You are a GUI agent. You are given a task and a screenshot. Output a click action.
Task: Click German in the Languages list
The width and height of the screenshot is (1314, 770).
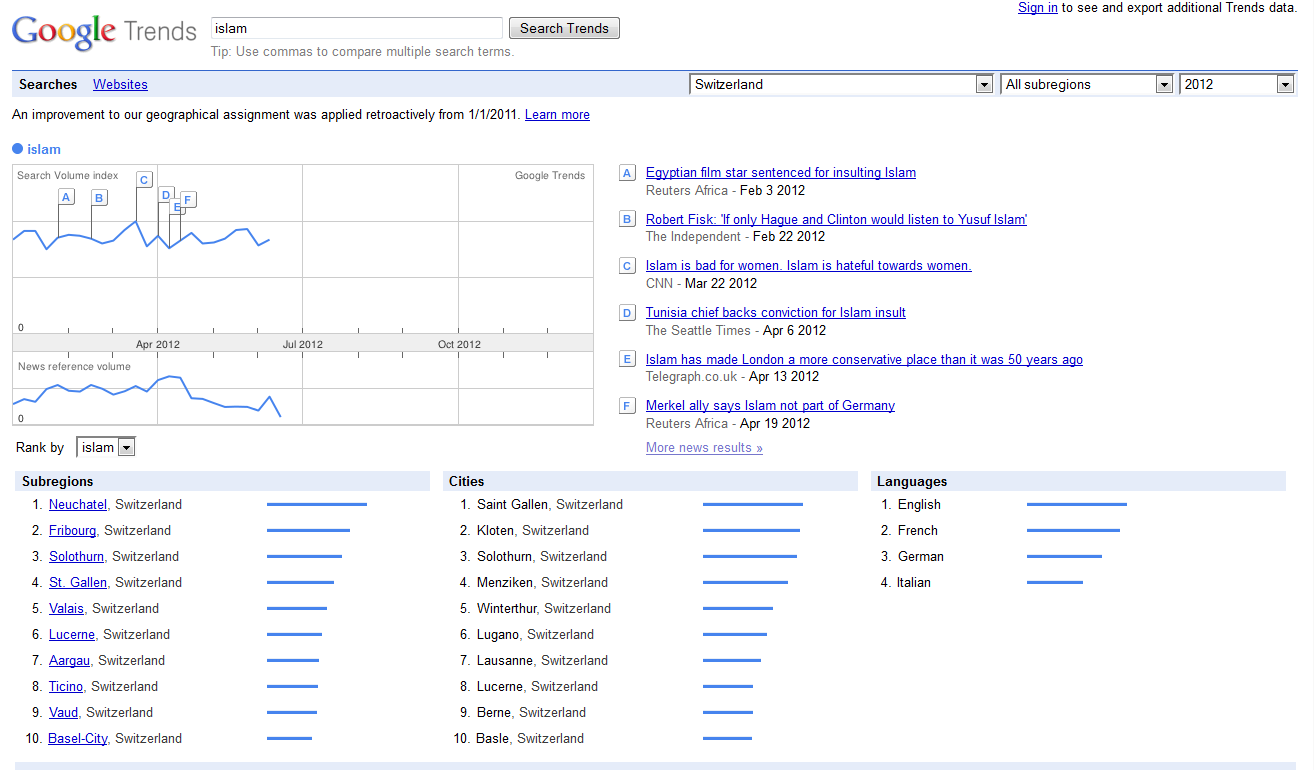(x=921, y=557)
